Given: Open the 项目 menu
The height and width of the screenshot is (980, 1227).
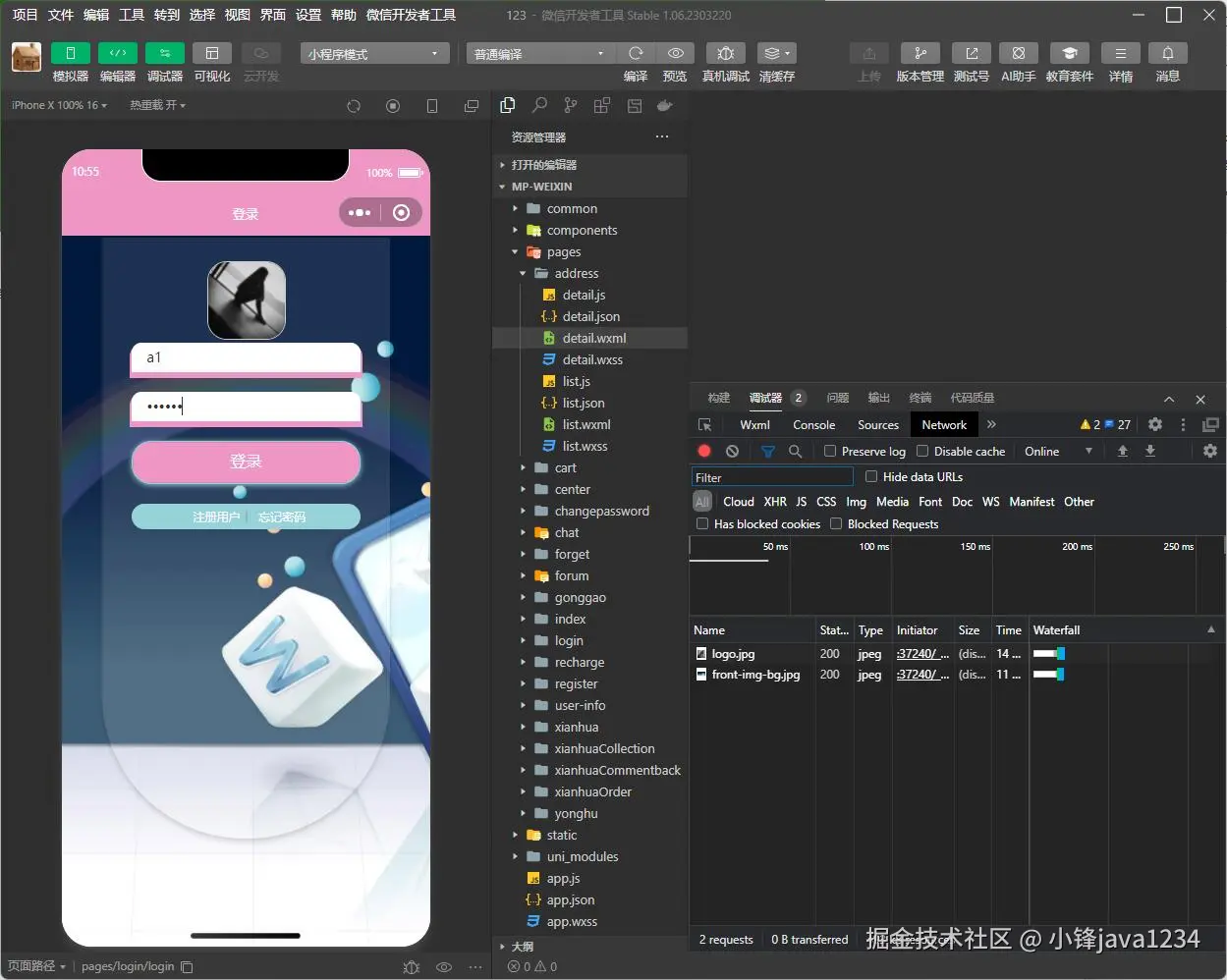Looking at the screenshot, I should (x=25, y=15).
